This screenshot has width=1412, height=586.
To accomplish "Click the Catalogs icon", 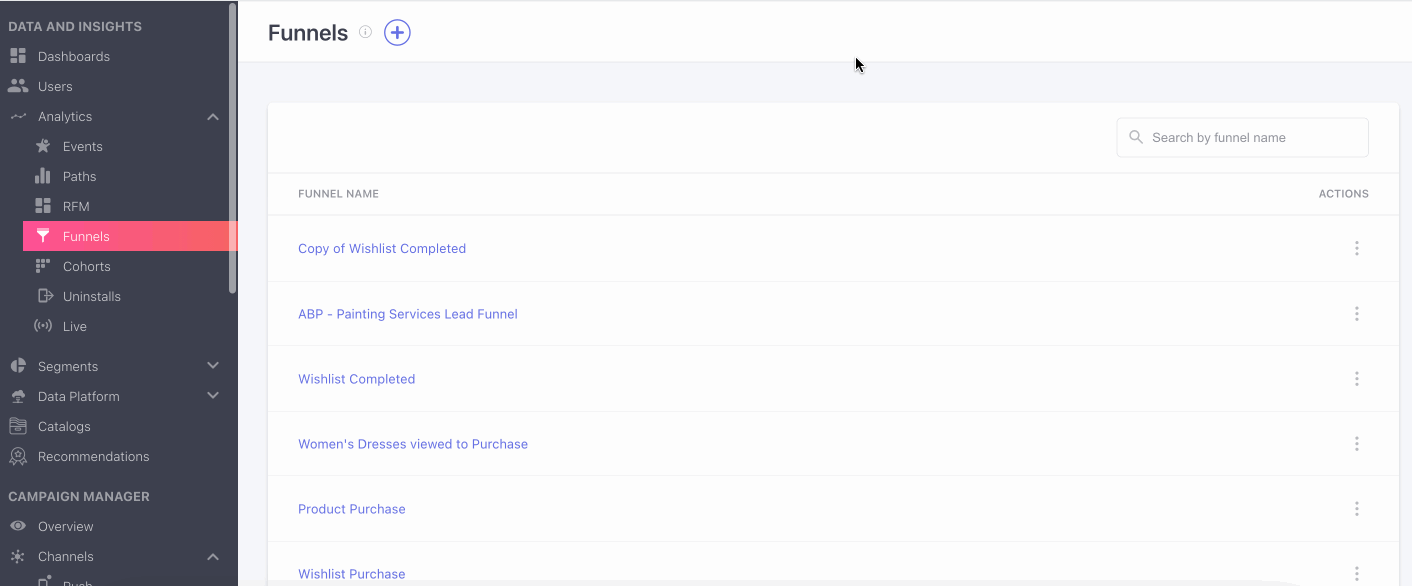I will (x=17, y=426).
